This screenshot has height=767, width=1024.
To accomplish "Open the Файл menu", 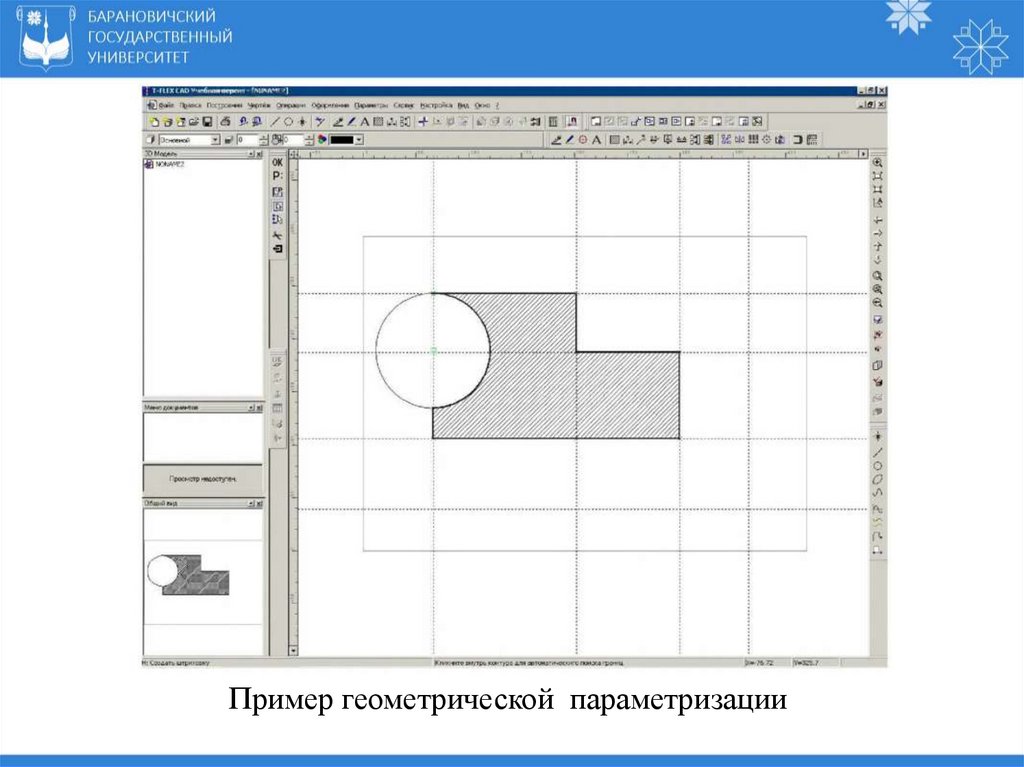I will click(x=167, y=105).
